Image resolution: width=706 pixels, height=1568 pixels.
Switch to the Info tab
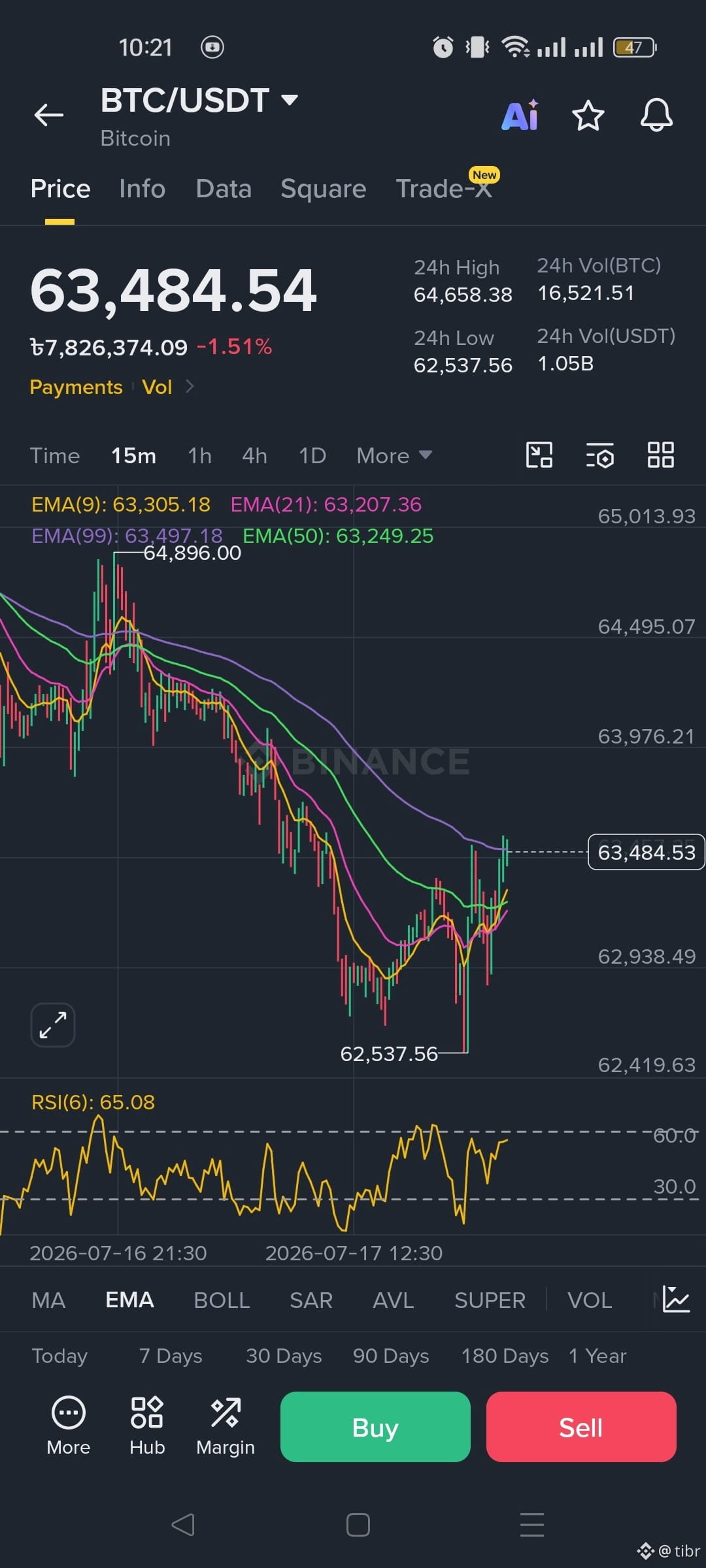142,189
